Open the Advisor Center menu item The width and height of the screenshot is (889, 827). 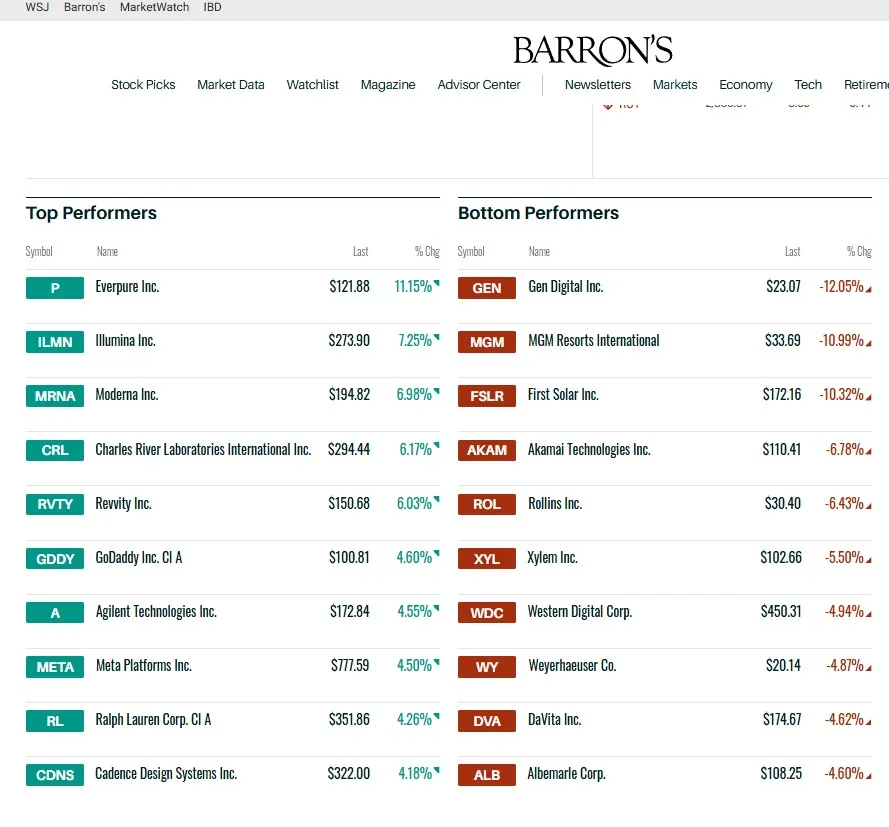point(479,84)
